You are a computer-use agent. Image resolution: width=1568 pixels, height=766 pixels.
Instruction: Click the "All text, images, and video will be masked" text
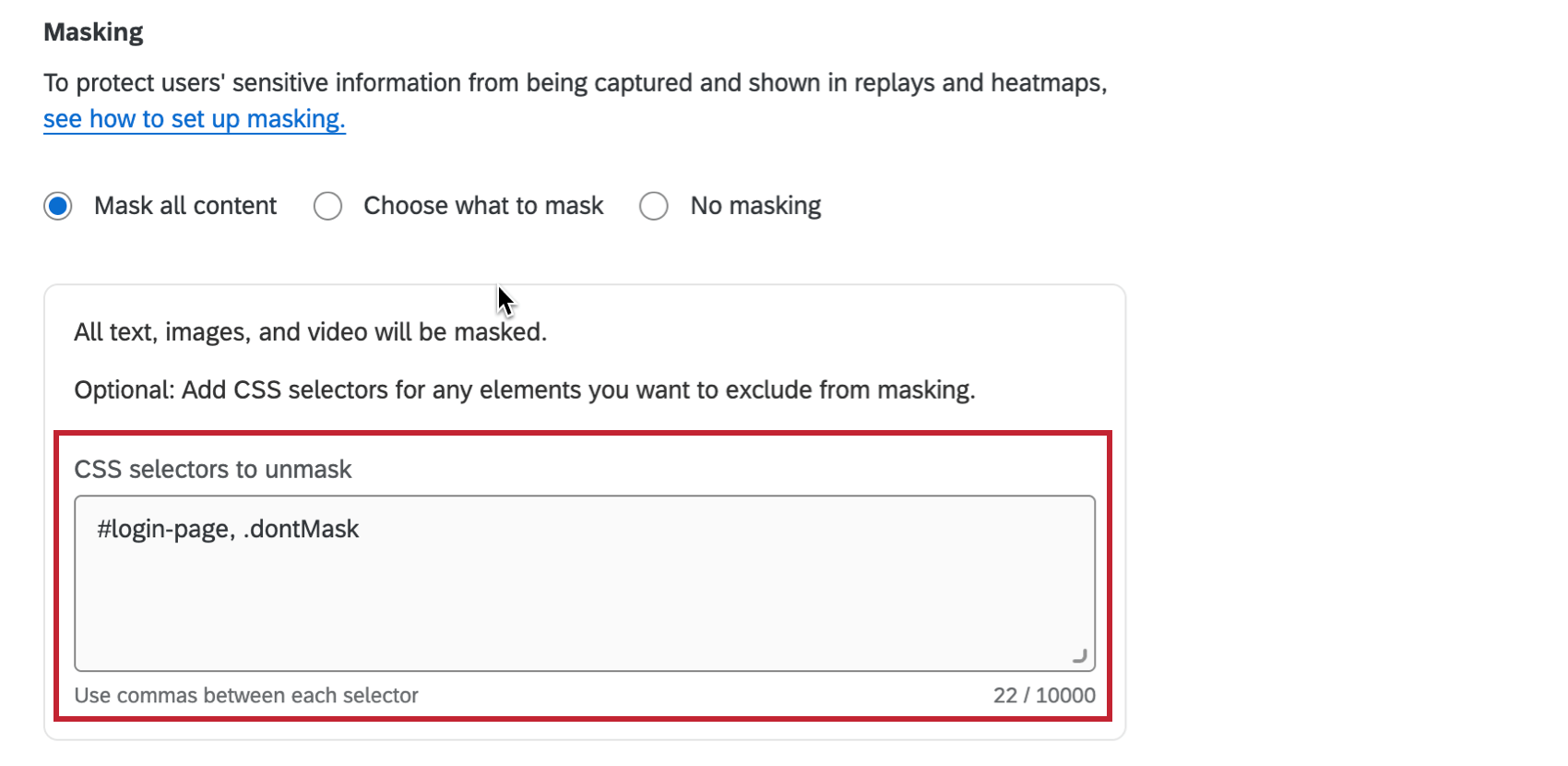[310, 331]
